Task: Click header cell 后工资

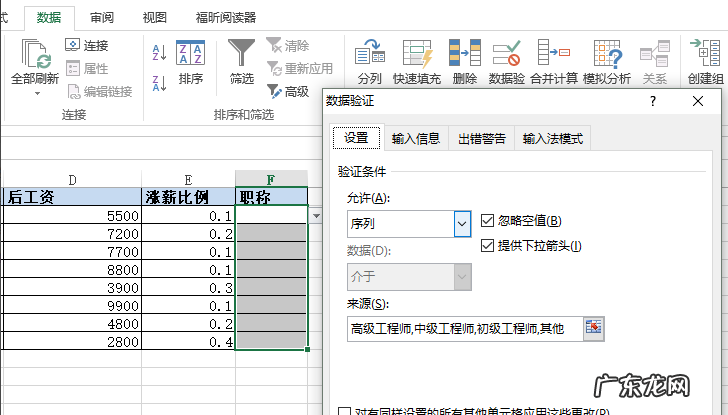Action: [x=72, y=197]
